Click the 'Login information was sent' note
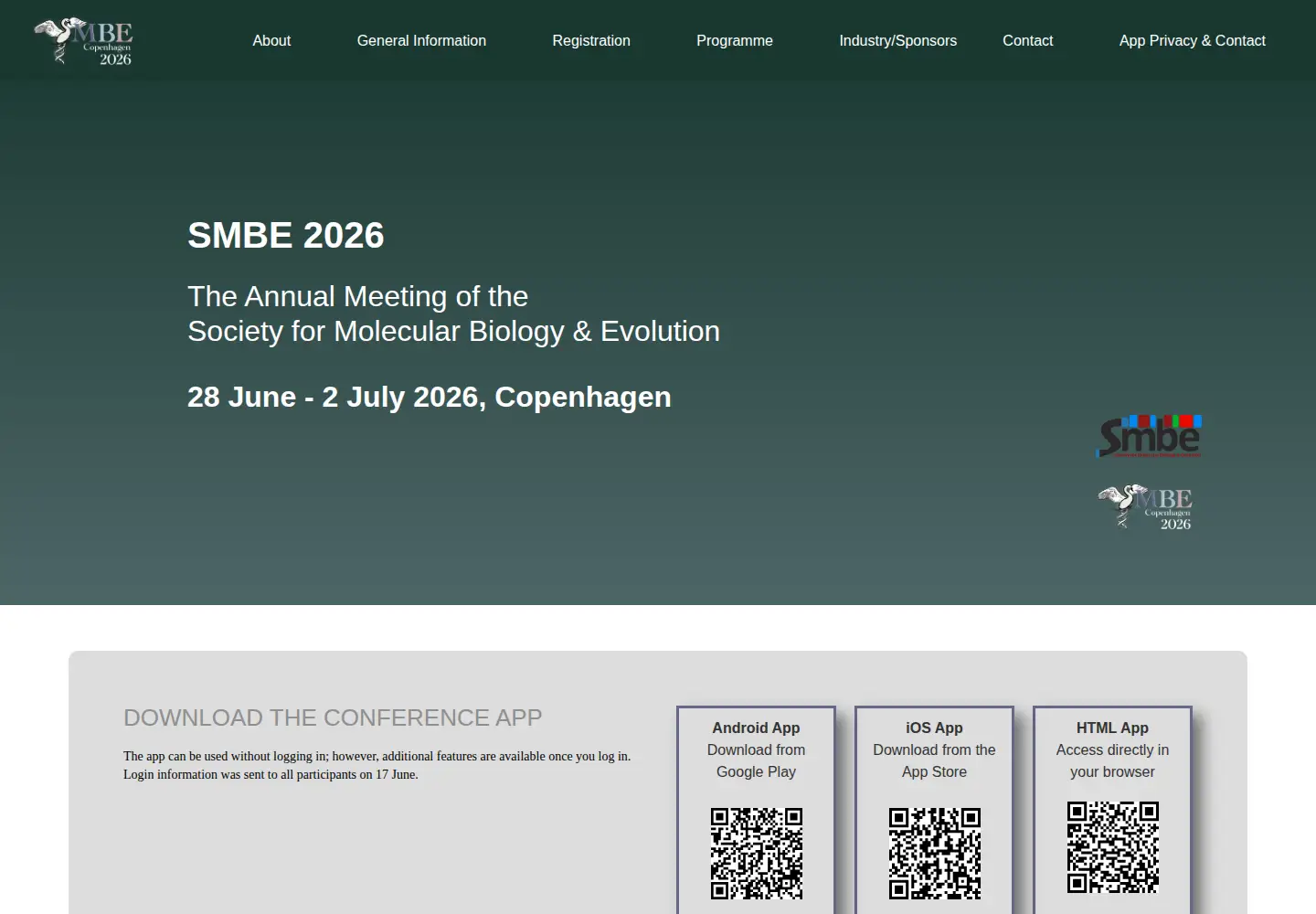The image size is (1316, 914). tap(271, 774)
